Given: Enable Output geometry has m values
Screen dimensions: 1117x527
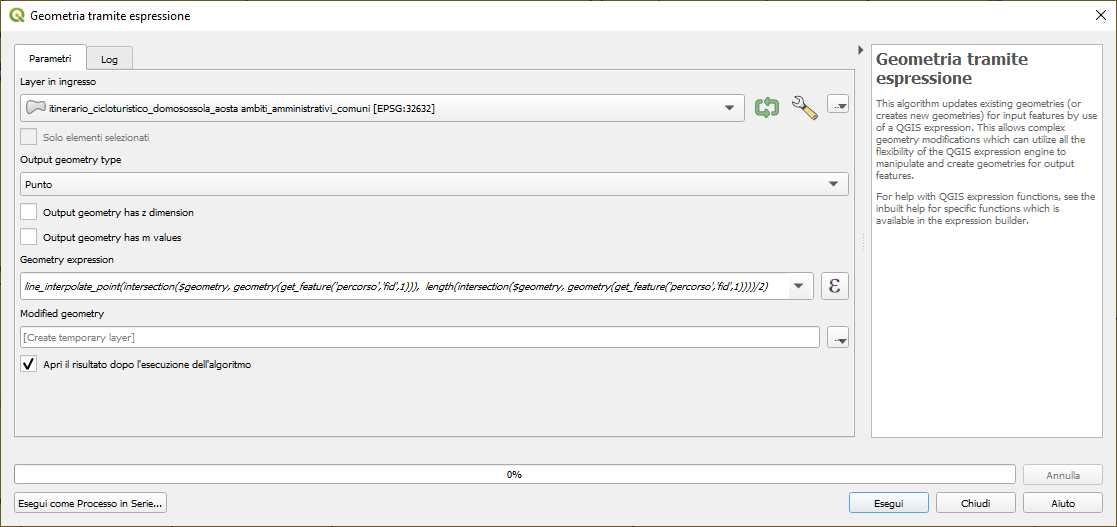Looking at the screenshot, I should [29, 237].
